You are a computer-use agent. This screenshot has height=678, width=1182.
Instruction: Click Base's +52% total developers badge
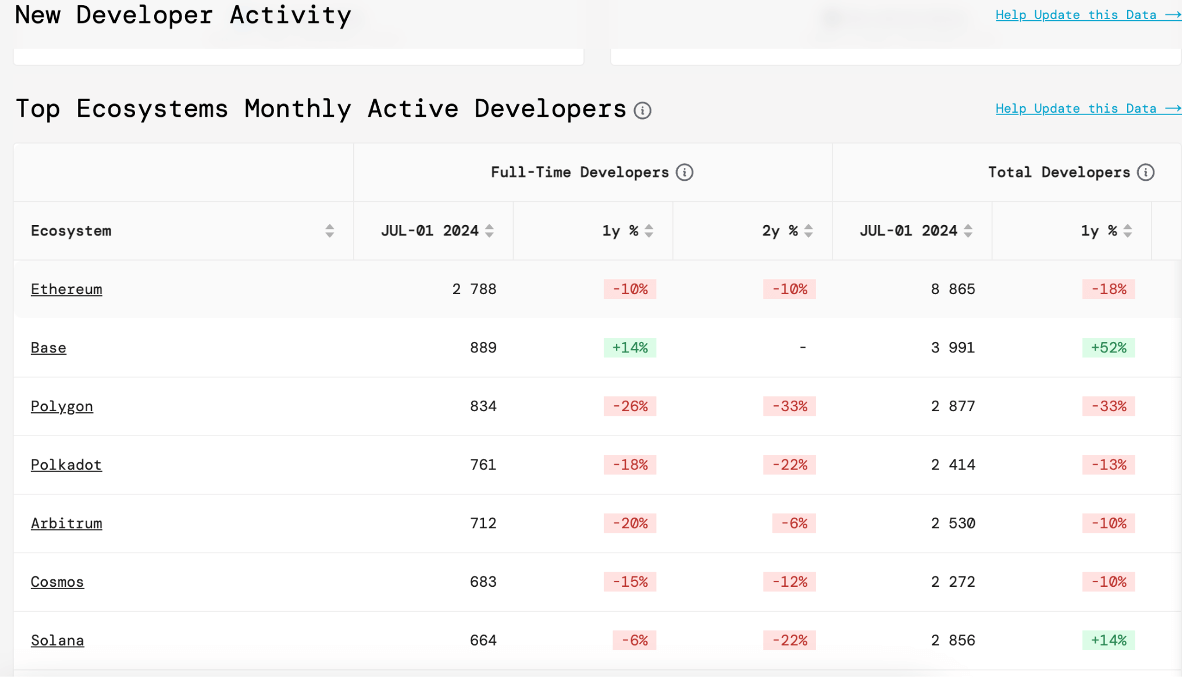(1108, 348)
